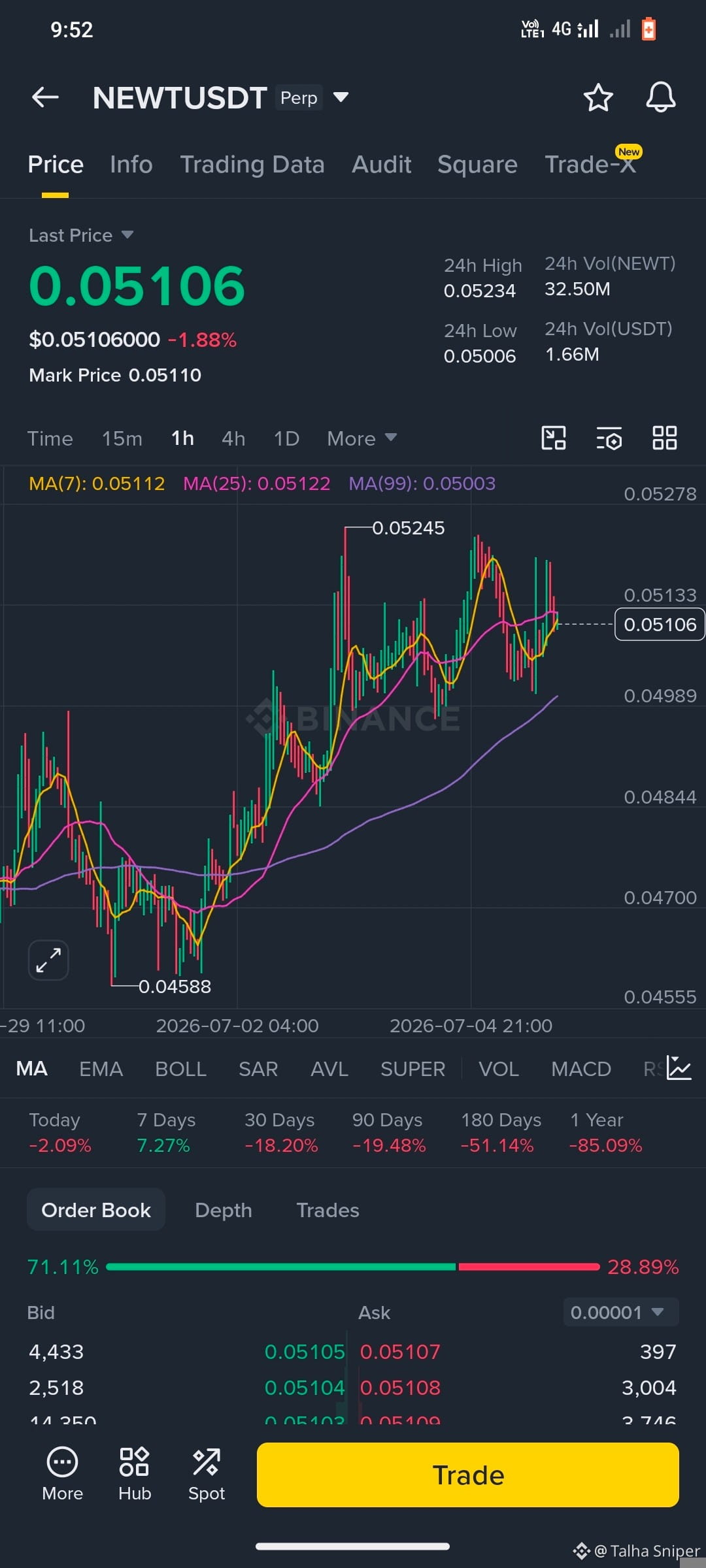Image resolution: width=706 pixels, height=1568 pixels.
Task: Open the chart drawing tools icon
Action: (554, 438)
